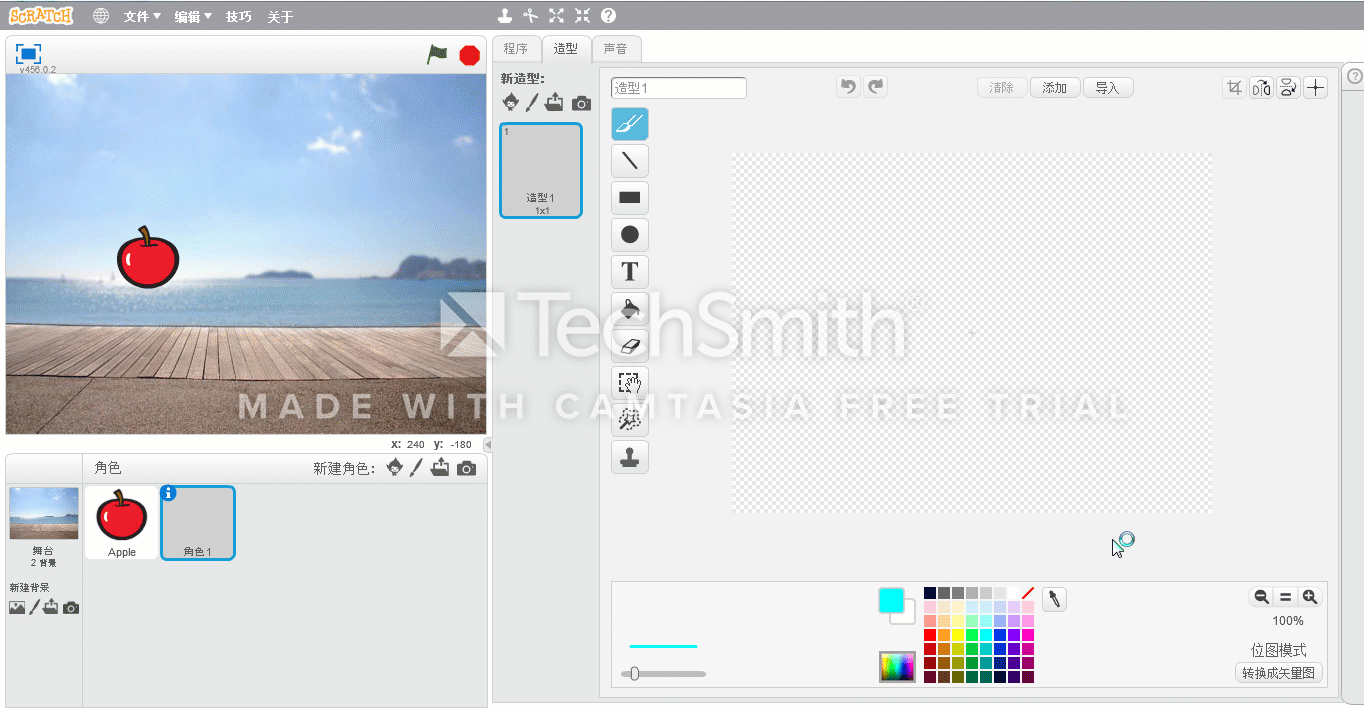The height and width of the screenshot is (708, 1364).
Task: Zoom in the paint canvas
Action: pyautogui.click(x=1310, y=597)
